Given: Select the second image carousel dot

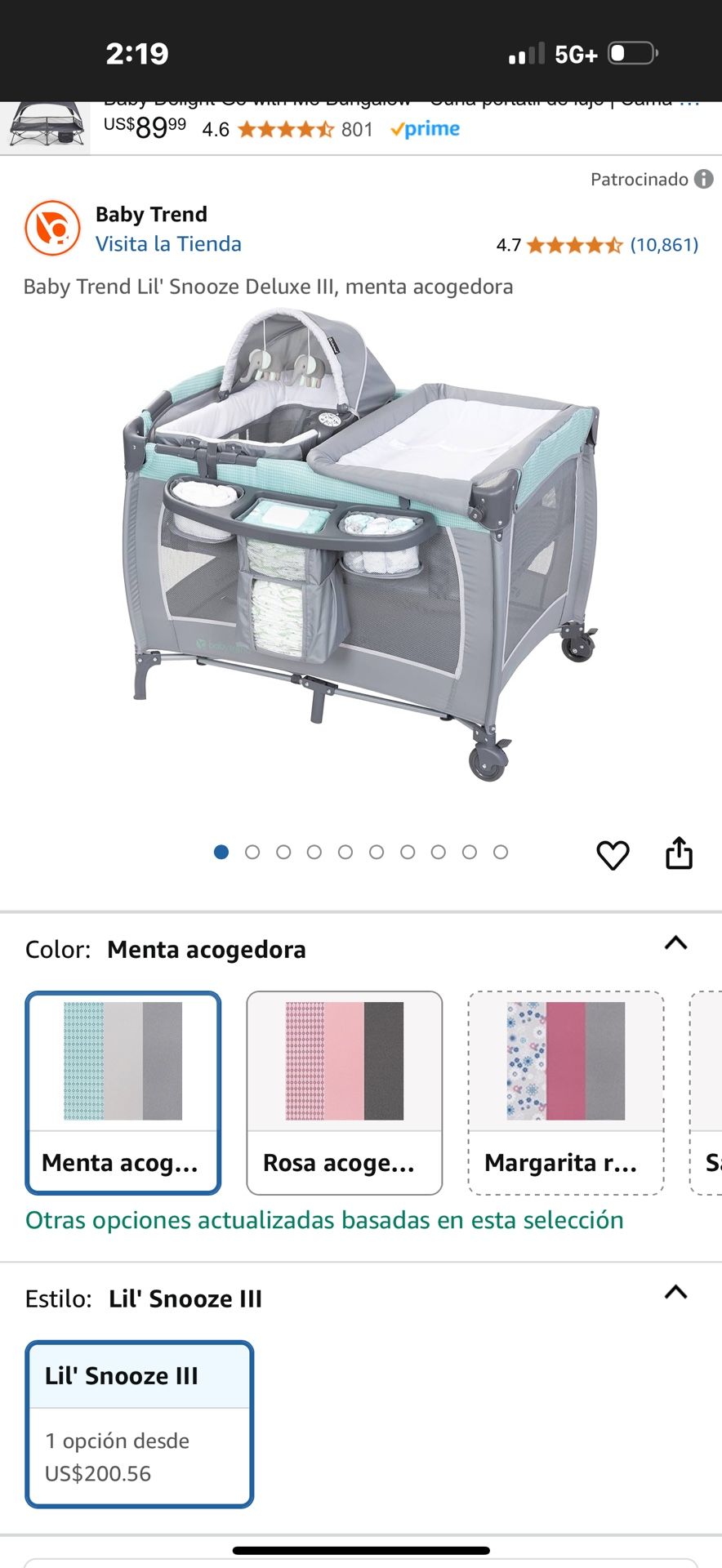Looking at the screenshot, I should 252,852.
